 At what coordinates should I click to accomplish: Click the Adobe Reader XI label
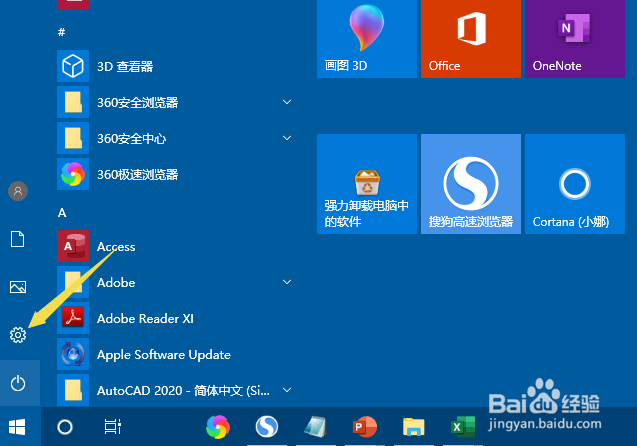[x=145, y=318]
